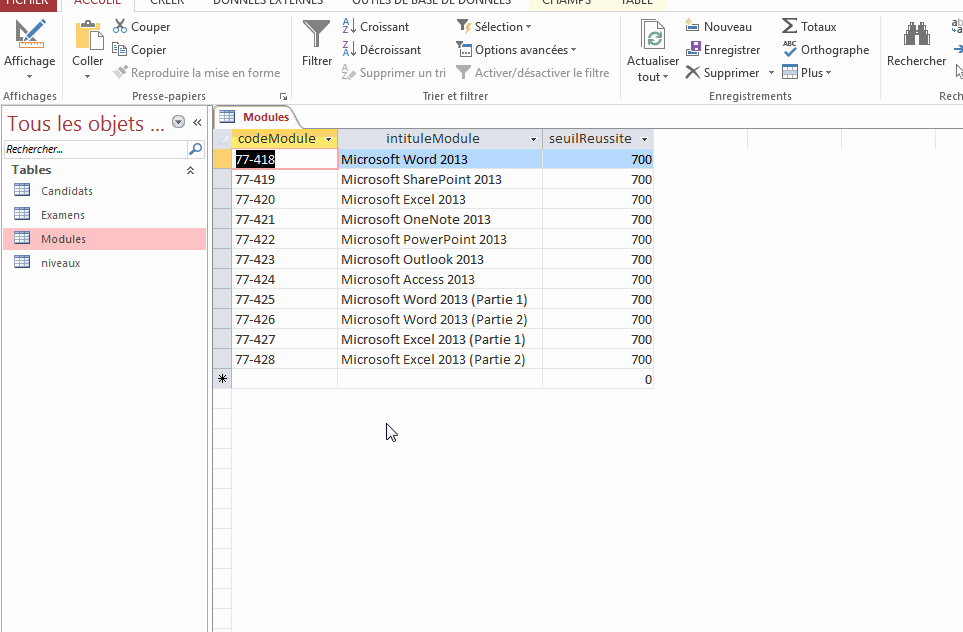Click the Filtrer funnel icon

tap(317, 34)
